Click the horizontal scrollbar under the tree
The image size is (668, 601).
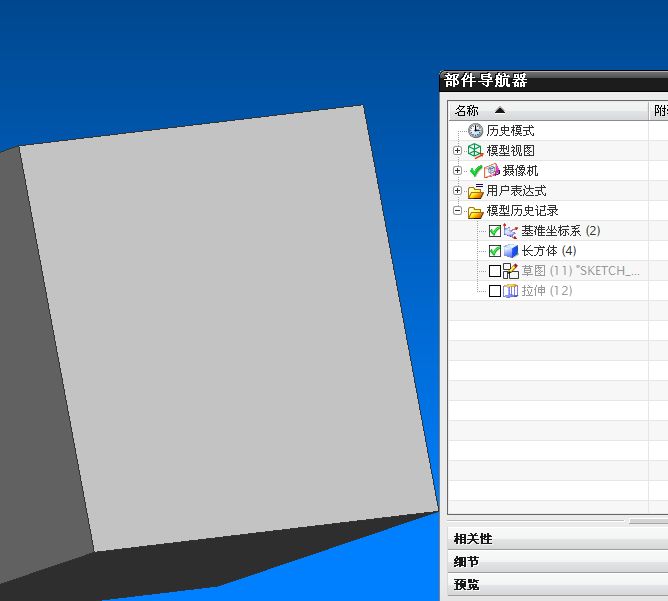(648, 521)
